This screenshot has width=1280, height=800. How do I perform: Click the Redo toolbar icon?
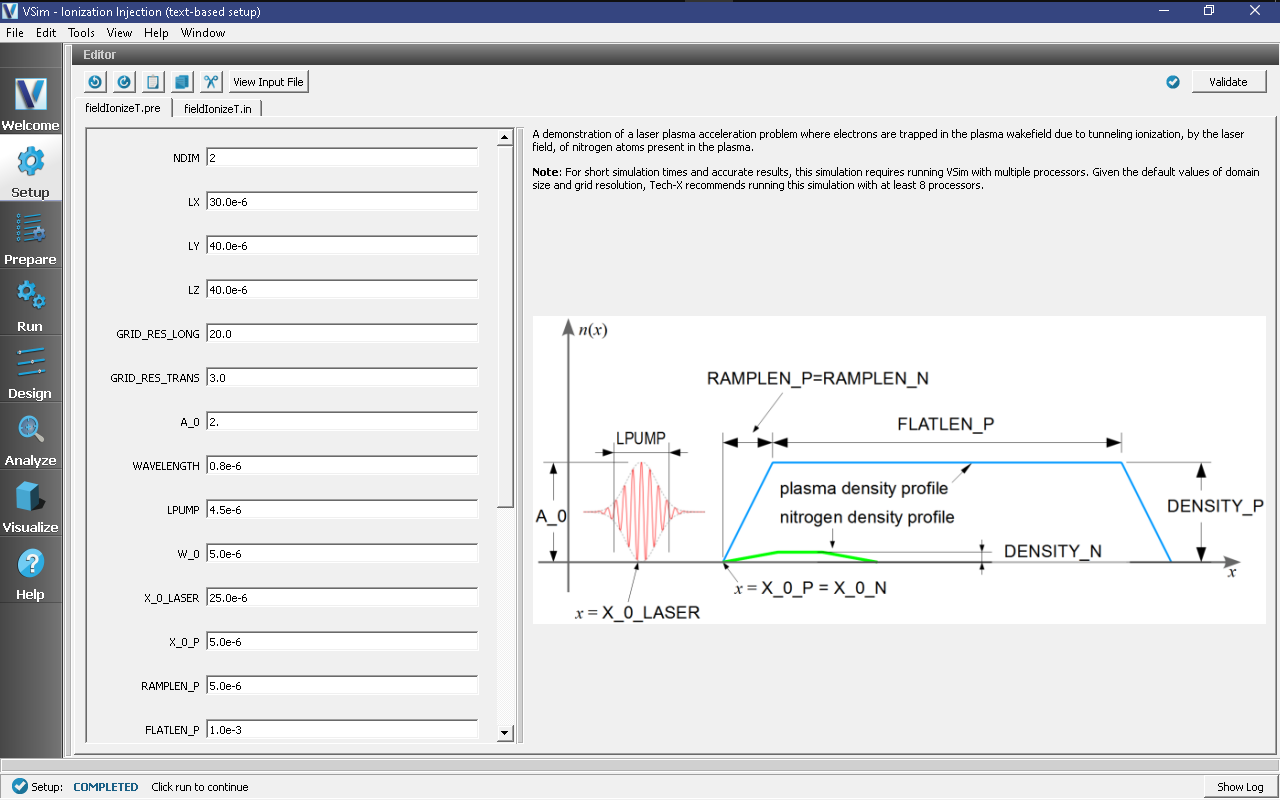click(124, 82)
